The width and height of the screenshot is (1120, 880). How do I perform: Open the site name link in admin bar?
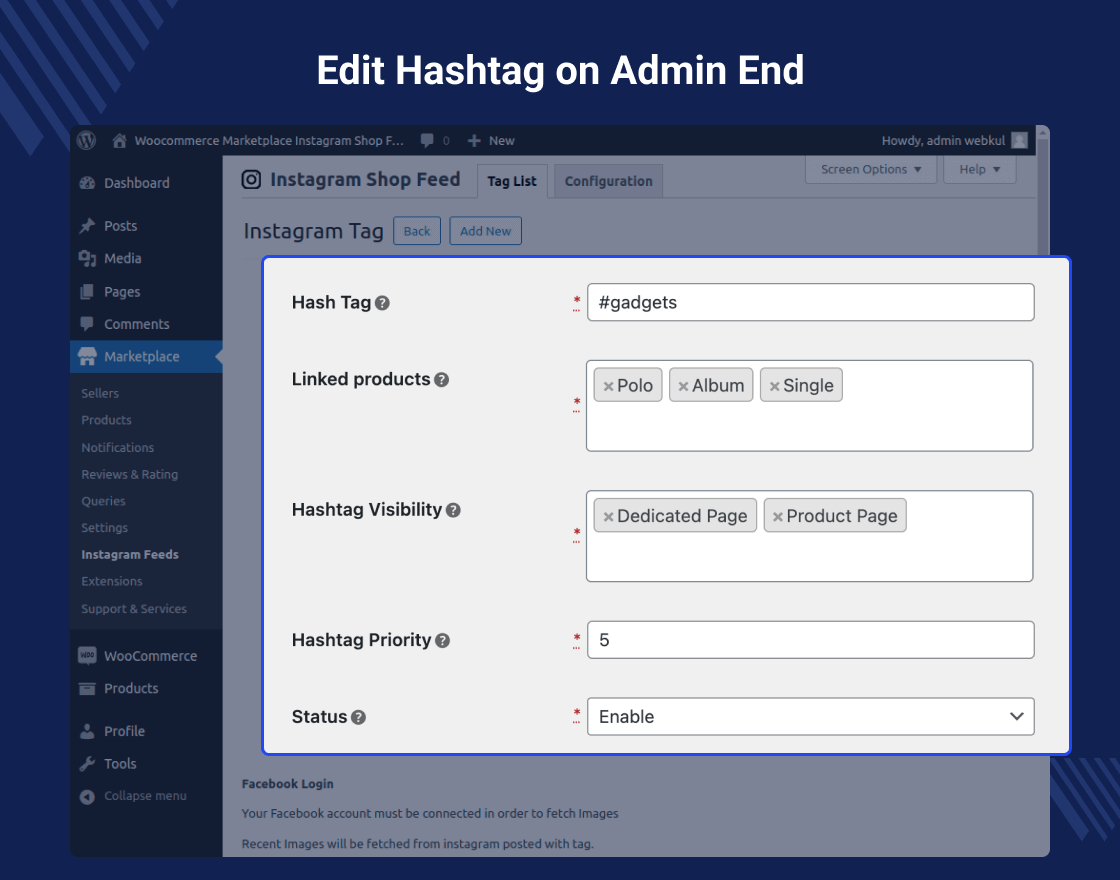(269, 141)
